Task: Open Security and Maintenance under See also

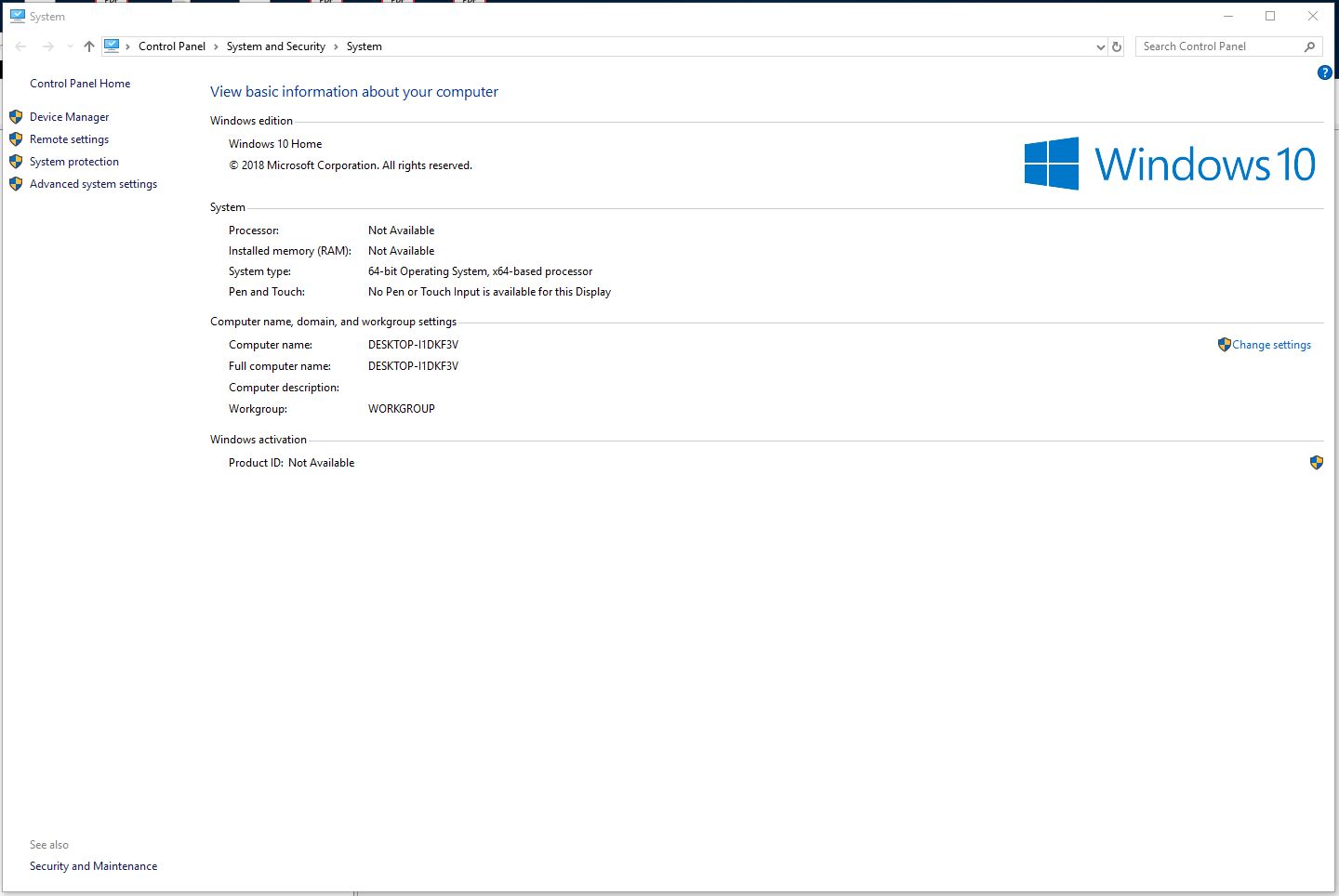Action: coord(94,866)
